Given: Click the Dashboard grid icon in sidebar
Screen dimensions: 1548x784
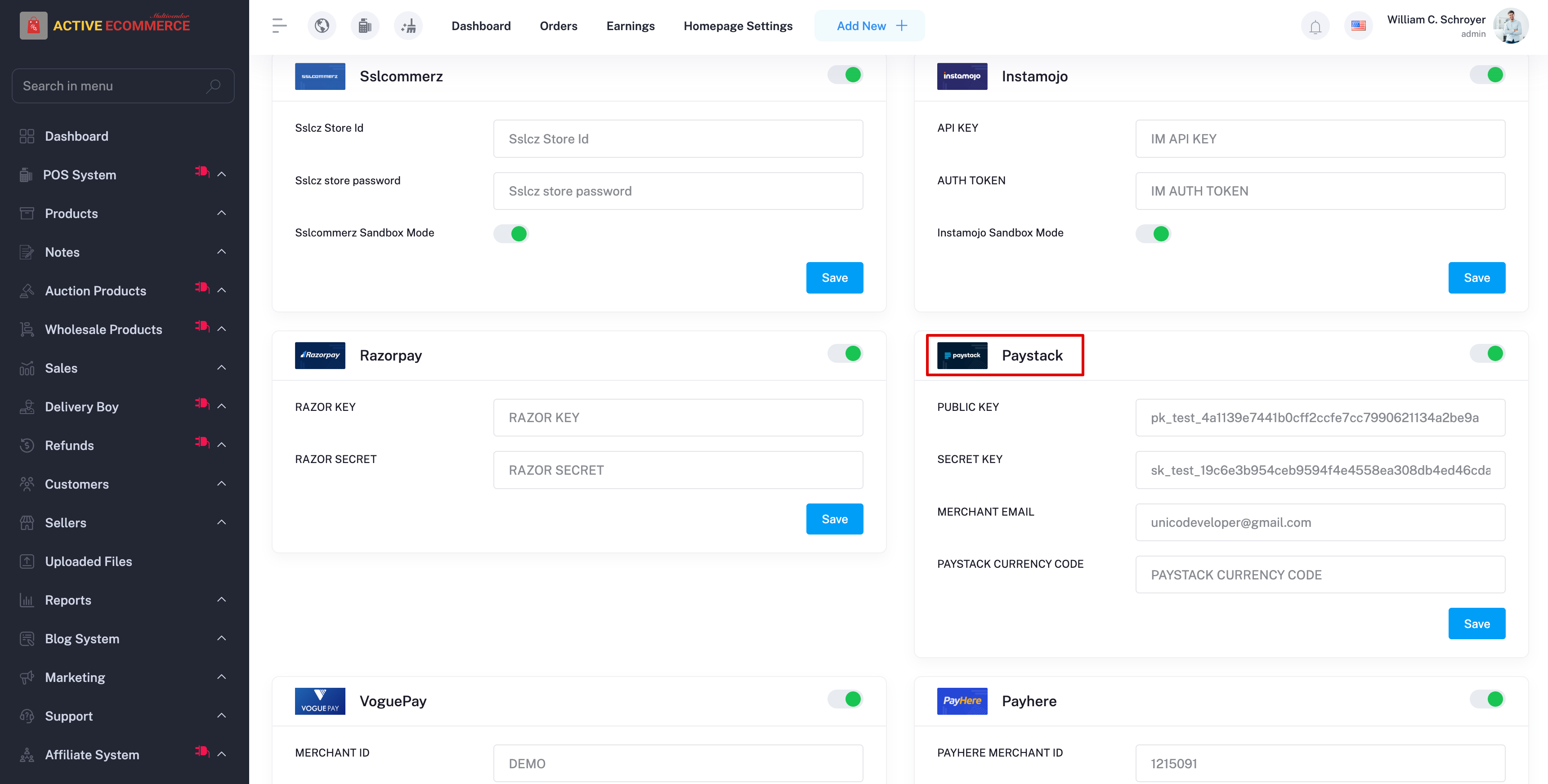Looking at the screenshot, I should 27,136.
